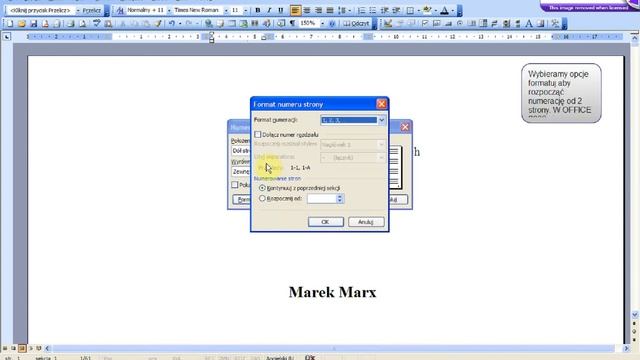This screenshot has width=640, height=360.
Task: Open the highlight color dropdown arrow
Action: [x=435, y=10]
